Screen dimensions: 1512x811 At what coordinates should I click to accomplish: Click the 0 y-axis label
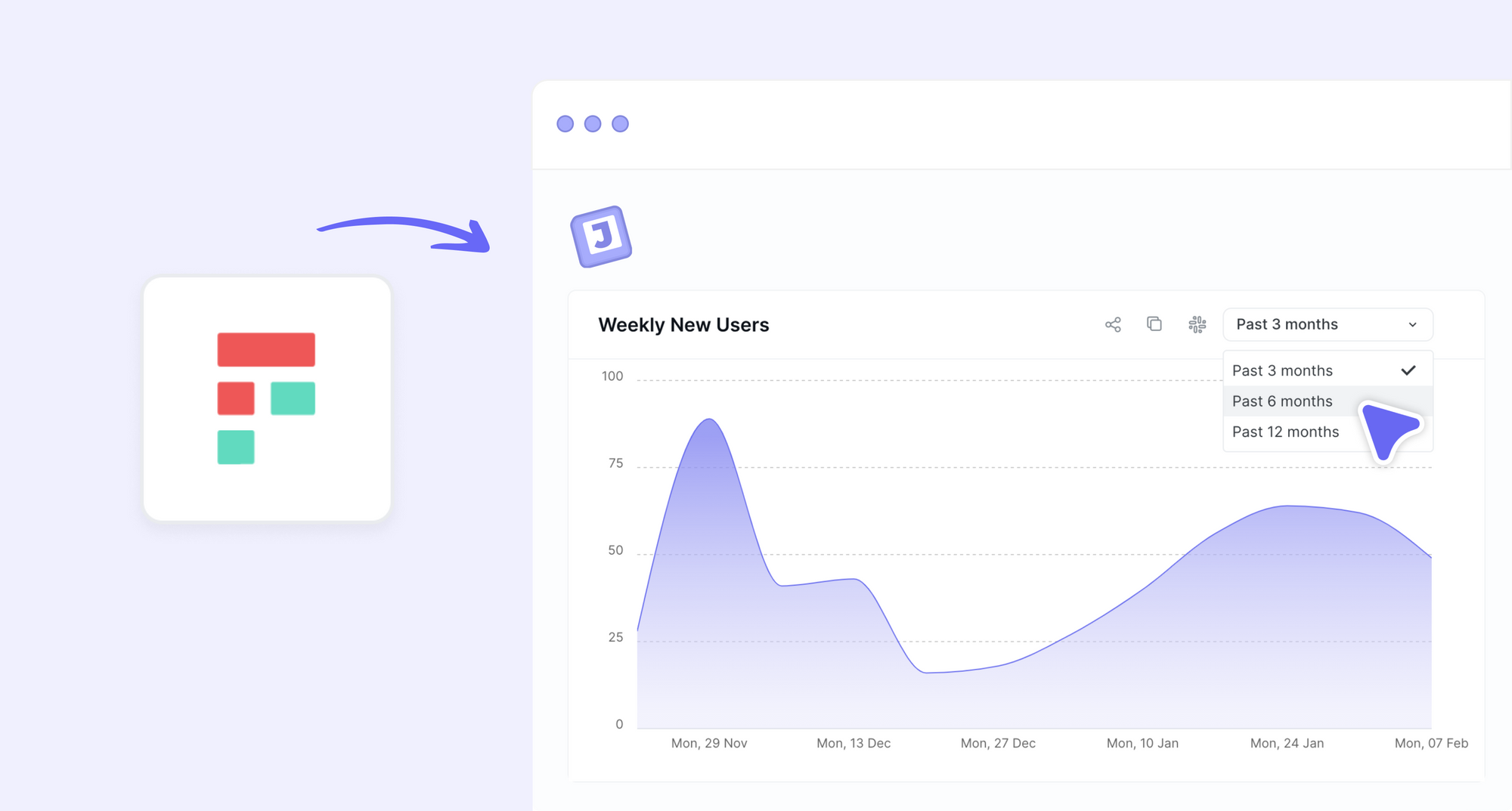[619, 724]
